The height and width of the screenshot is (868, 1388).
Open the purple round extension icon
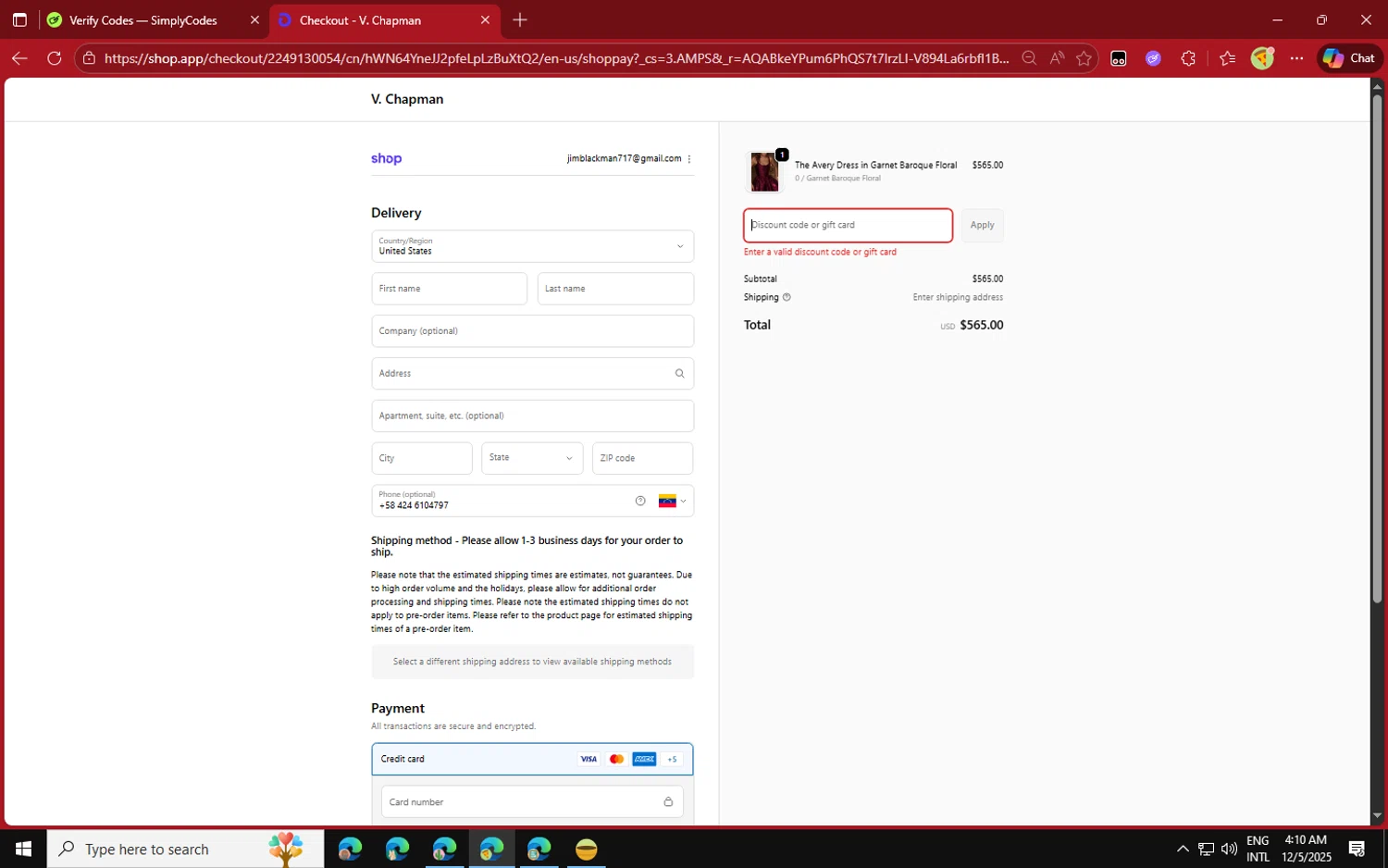coord(1153,58)
